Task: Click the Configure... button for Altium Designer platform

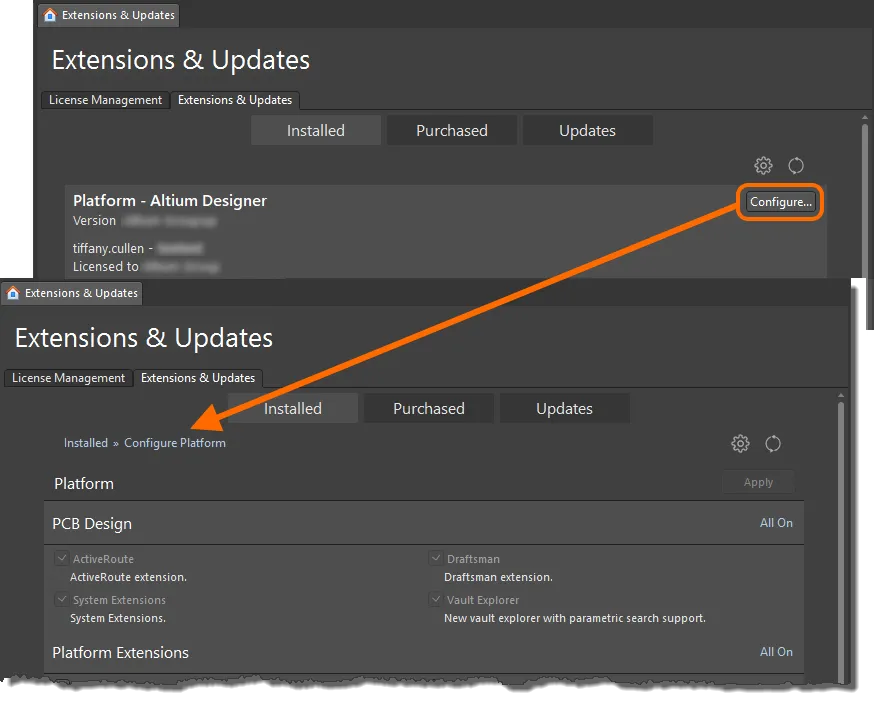Action: (x=780, y=202)
